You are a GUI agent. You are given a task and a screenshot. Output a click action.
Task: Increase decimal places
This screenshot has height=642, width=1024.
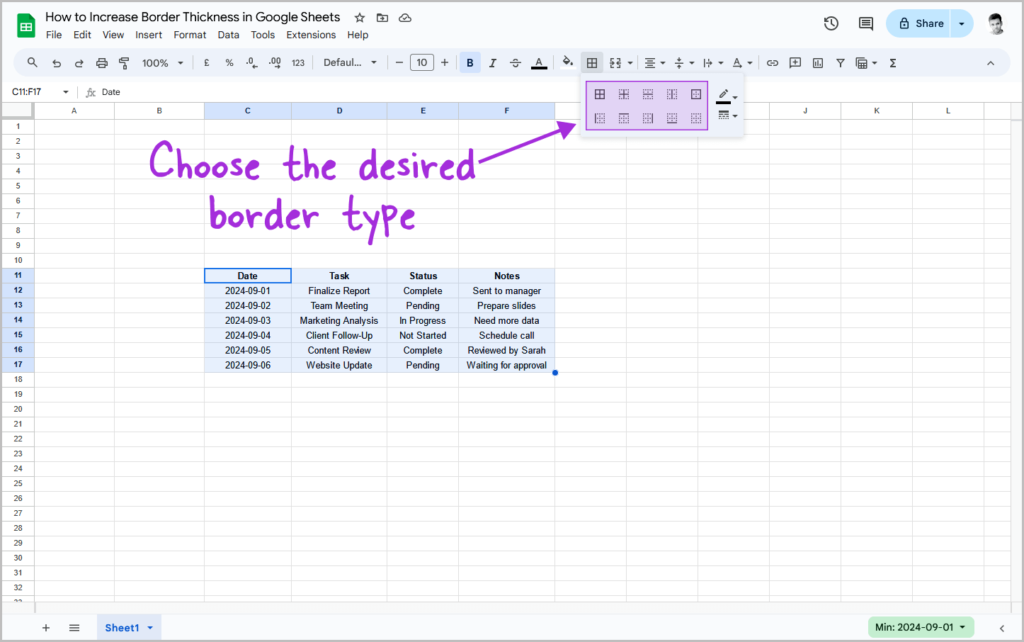coord(275,63)
